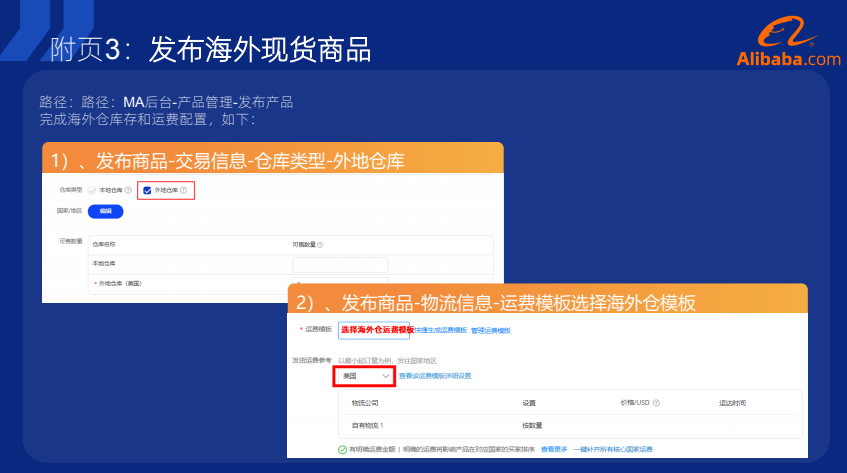Image resolution: width=847 pixels, height=473 pixels.
Task: Click the 查看更多 link
Action: tap(555, 450)
